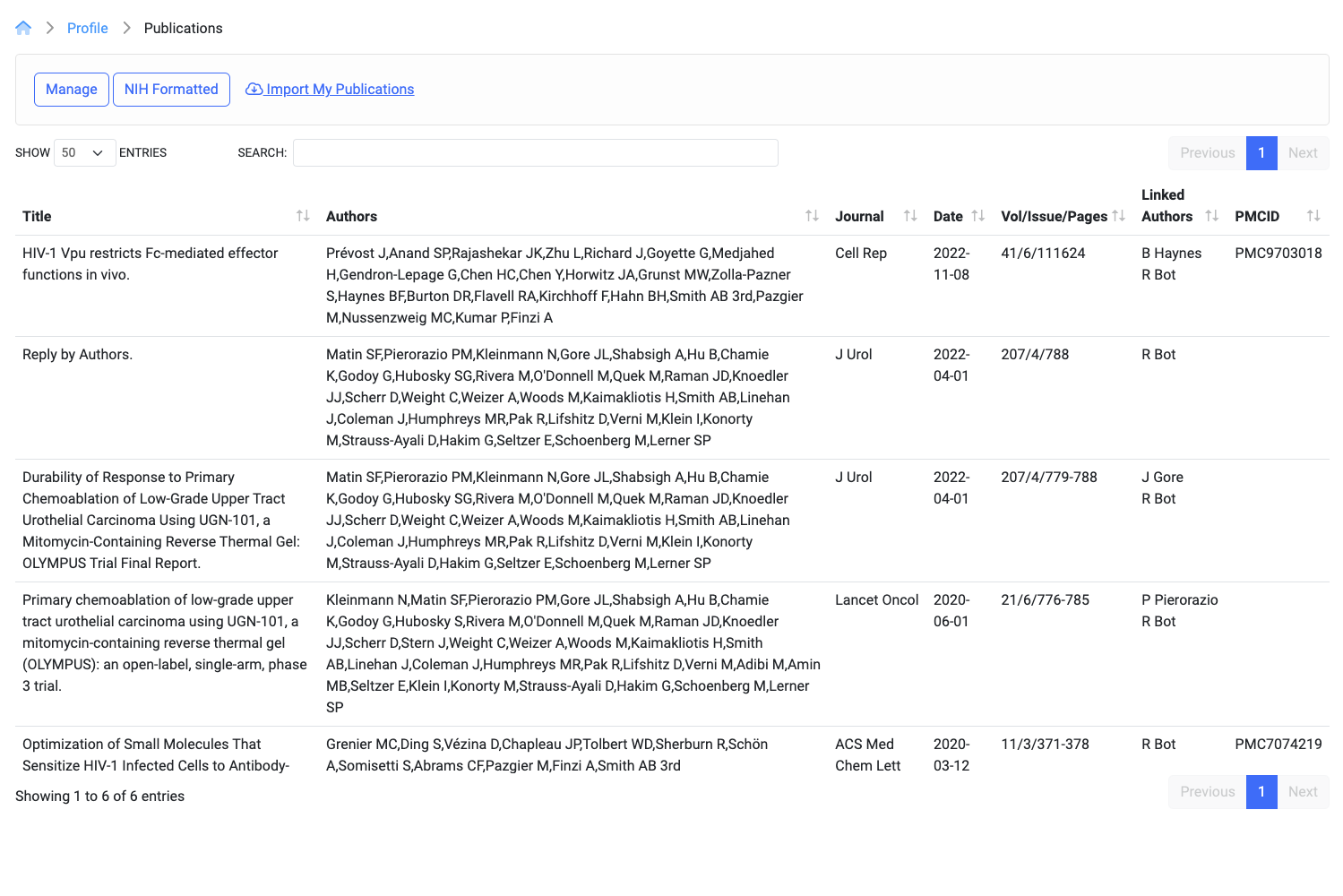Click volume cell 207/4/779-788
The height and width of the screenshot is (896, 1343).
[x=1049, y=478]
